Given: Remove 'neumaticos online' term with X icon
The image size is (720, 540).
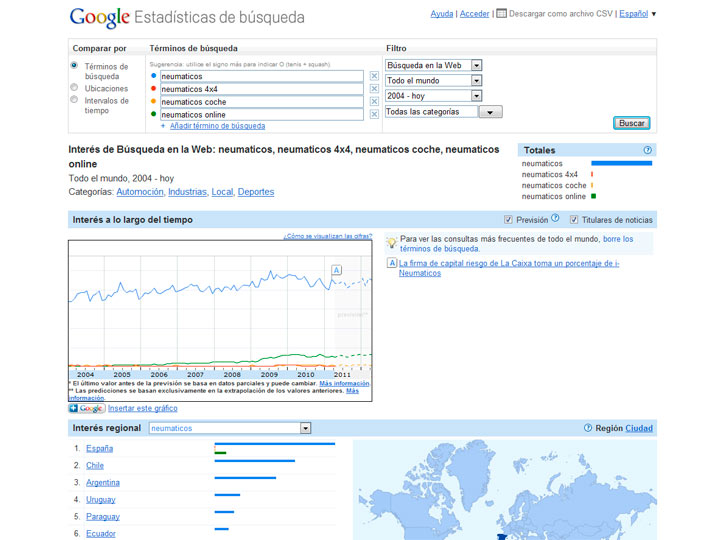Looking at the screenshot, I should [x=374, y=115].
